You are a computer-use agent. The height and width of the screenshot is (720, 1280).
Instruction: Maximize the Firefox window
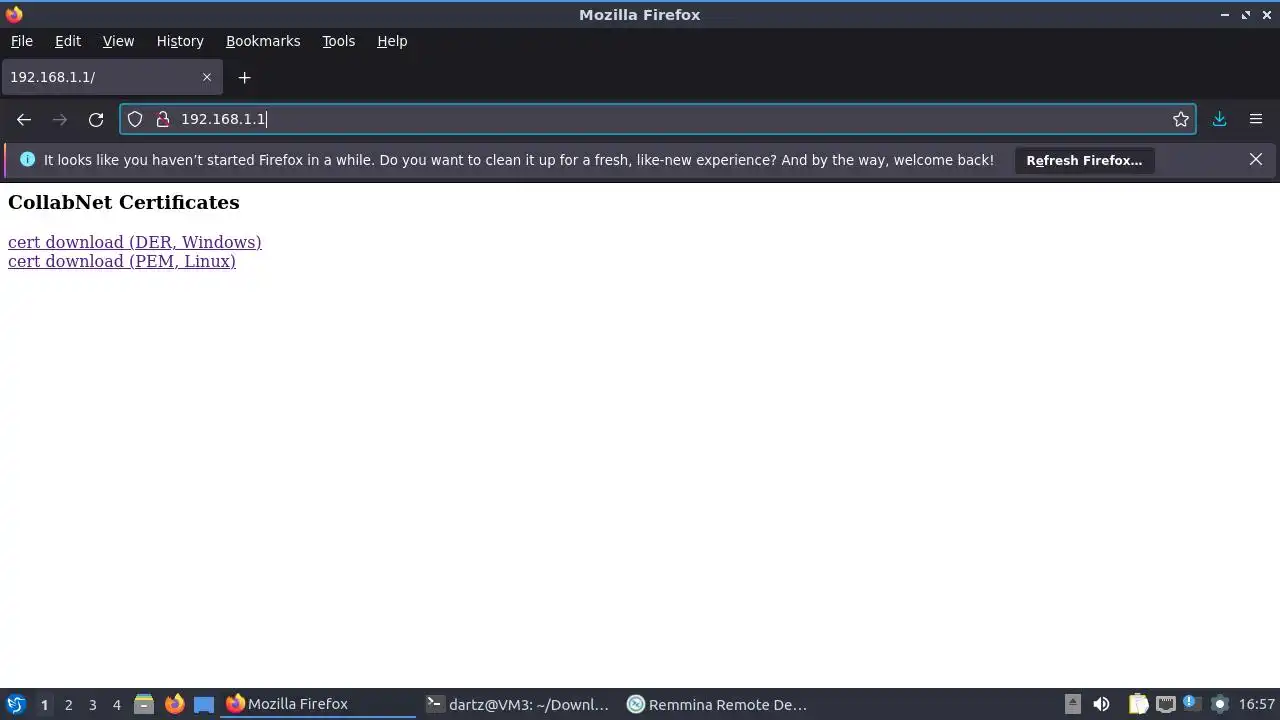[x=1246, y=15]
